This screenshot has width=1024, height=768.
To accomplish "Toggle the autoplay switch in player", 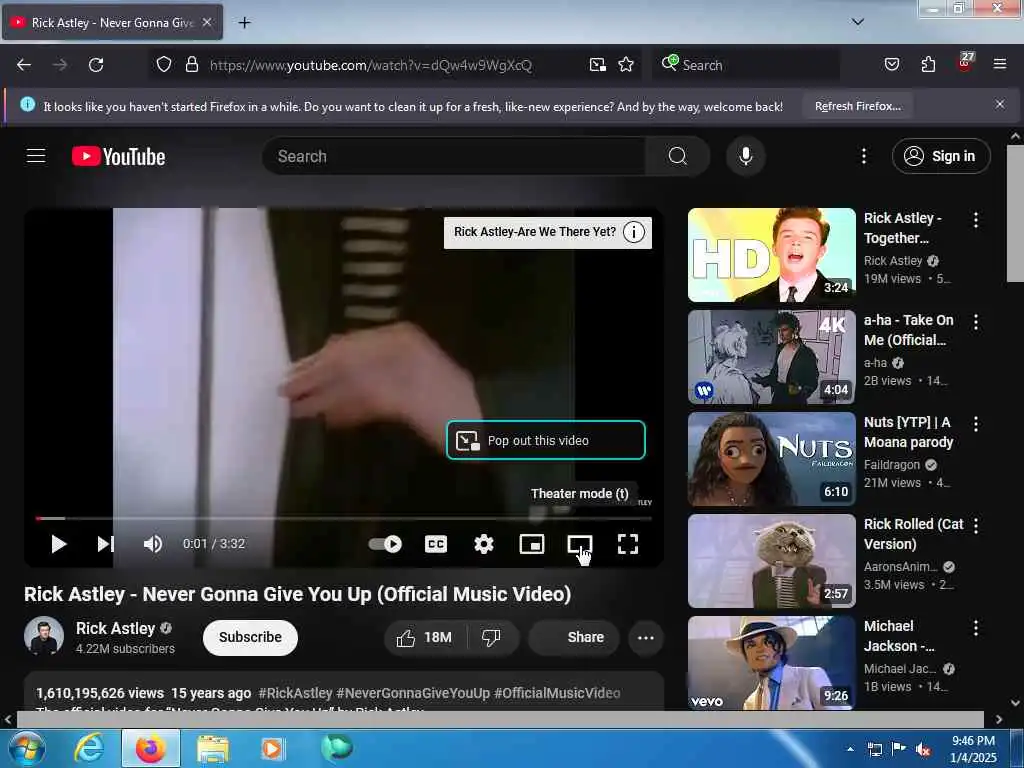I will tap(385, 544).
